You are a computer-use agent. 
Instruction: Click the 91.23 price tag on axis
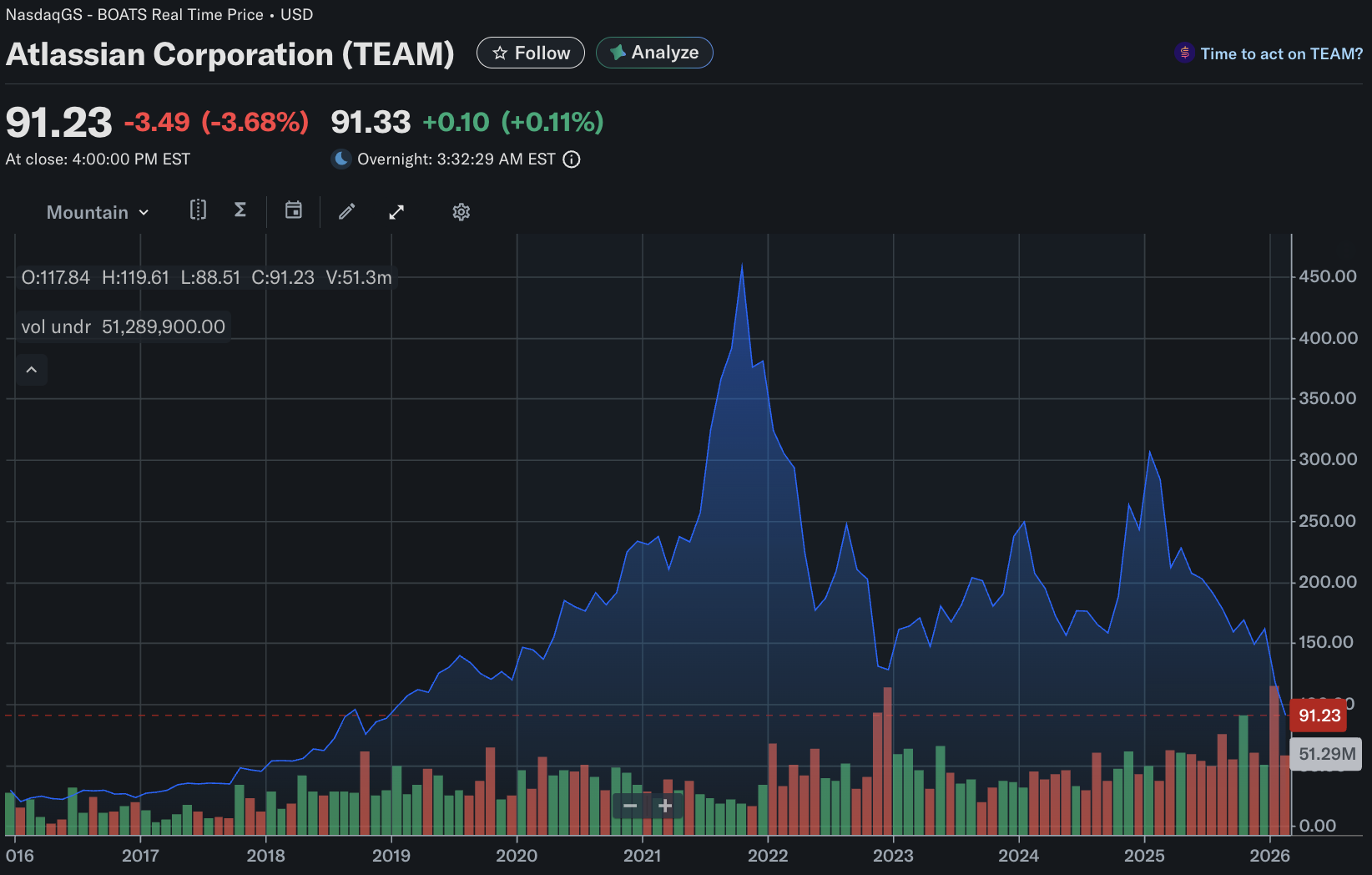point(1319,716)
